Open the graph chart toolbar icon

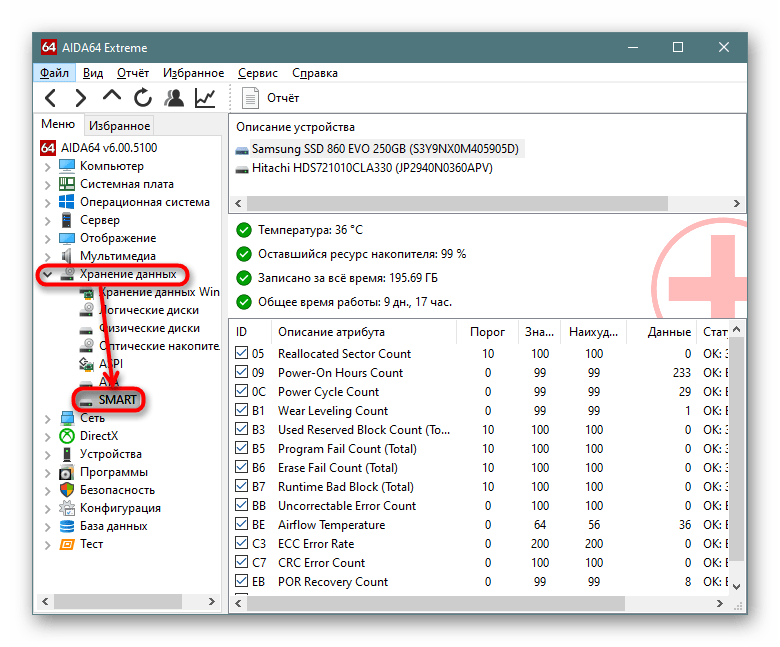pyautogui.click(x=205, y=97)
